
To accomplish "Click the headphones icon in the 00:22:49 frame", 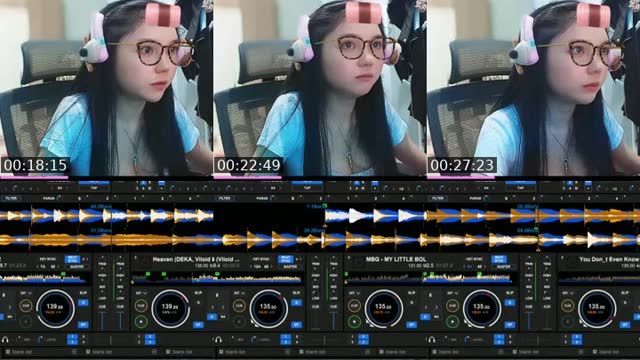I will tap(218, 340).
